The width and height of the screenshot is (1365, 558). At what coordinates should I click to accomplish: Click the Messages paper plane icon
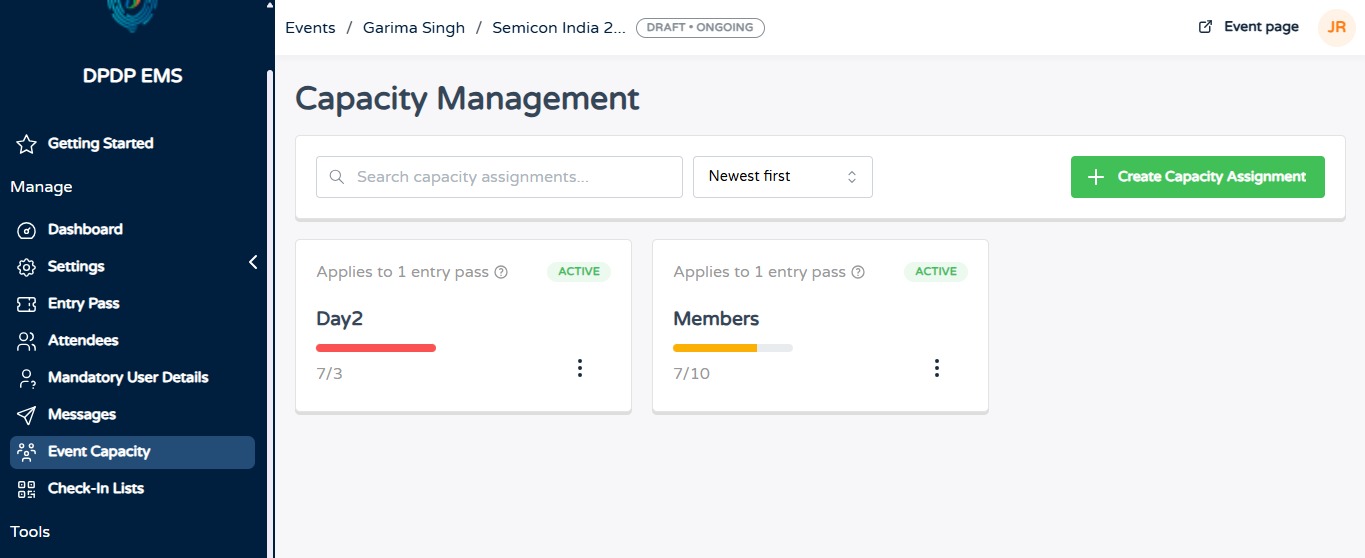click(x=27, y=415)
